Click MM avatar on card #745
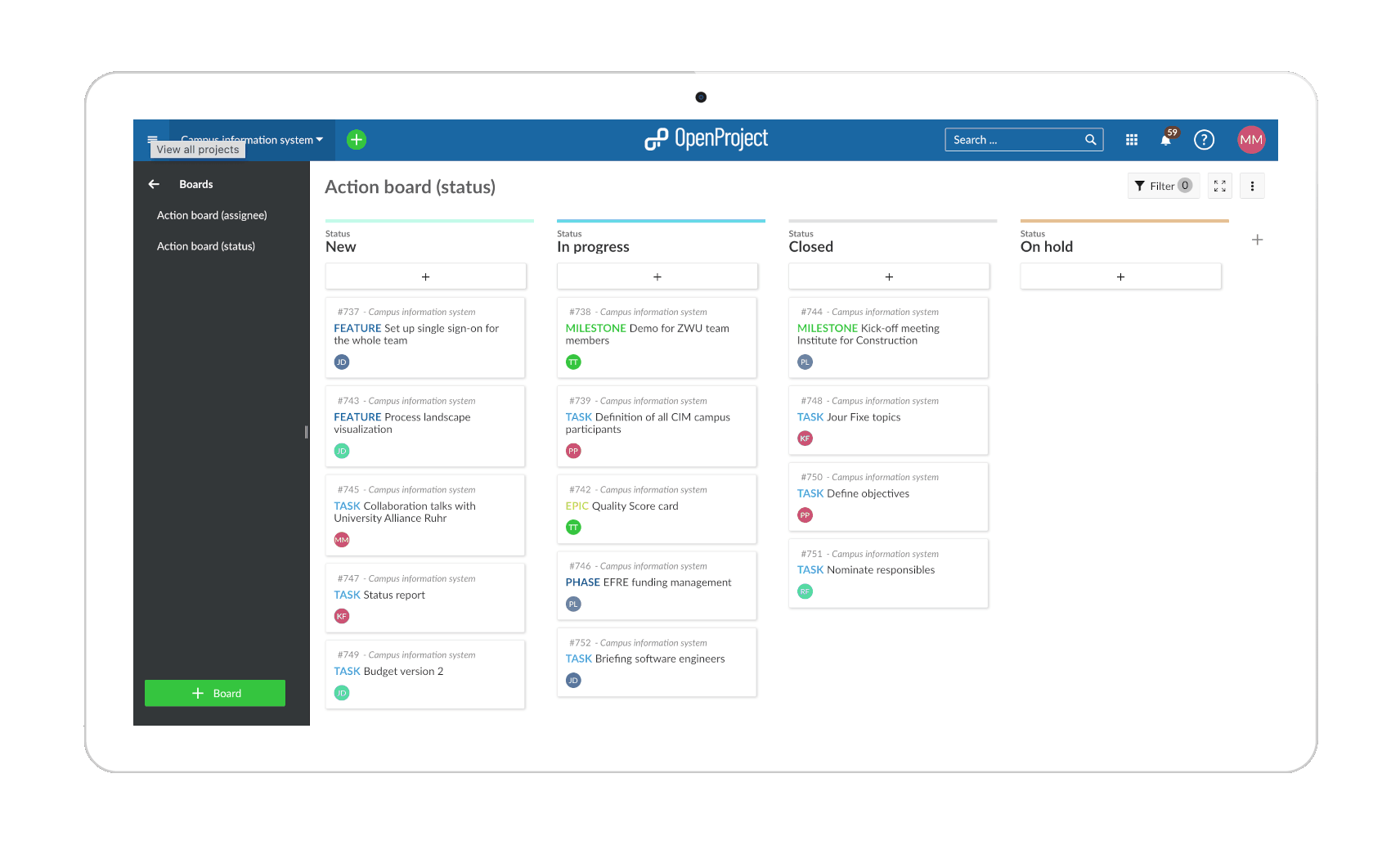1400x868 pixels. (342, 540)
